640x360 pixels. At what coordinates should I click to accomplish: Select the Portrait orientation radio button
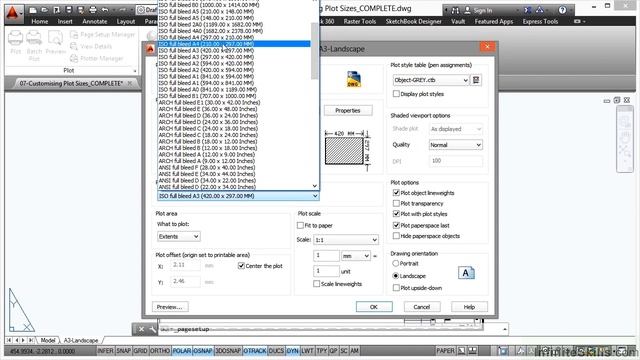tap(396, 264)
